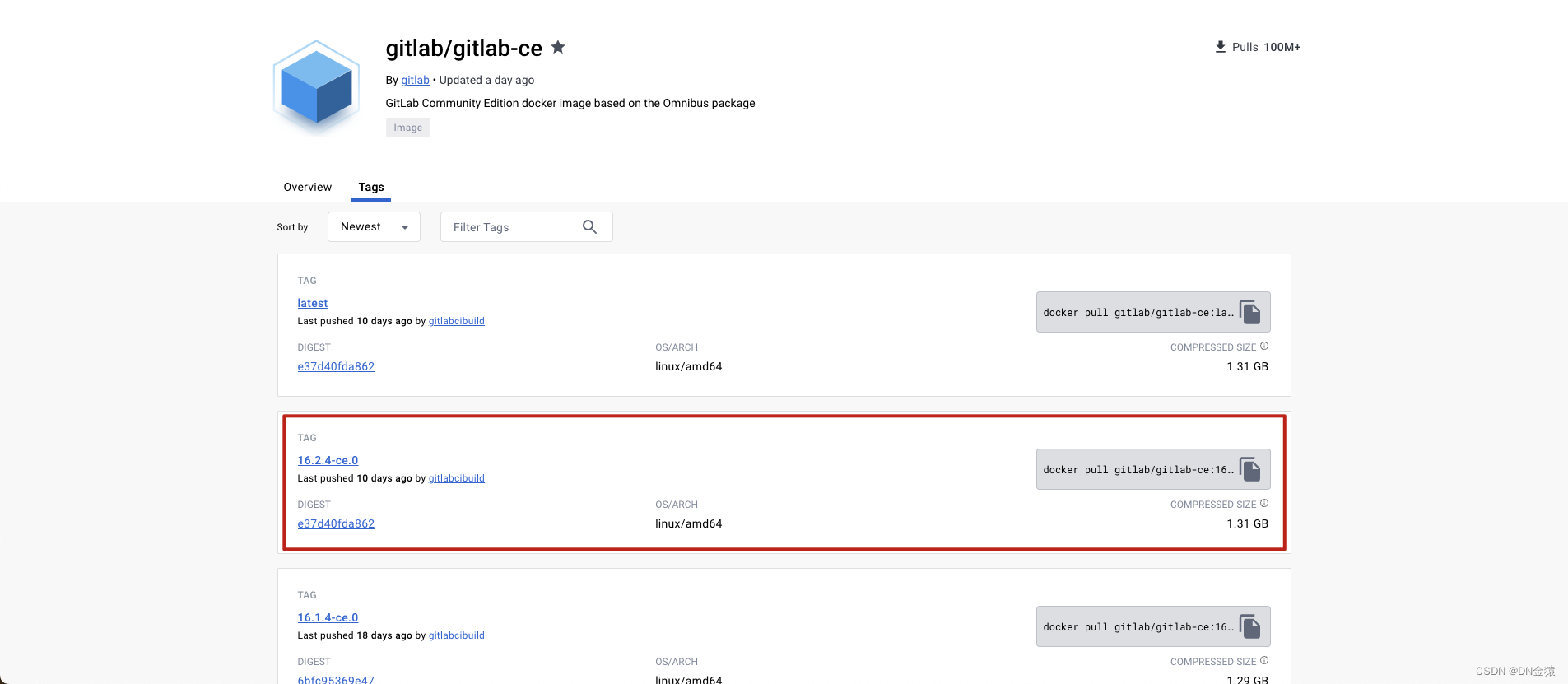Click the docker pull text for 16.2.4-ce.0
1568x684 pixels.
[x=1138, y=470]
